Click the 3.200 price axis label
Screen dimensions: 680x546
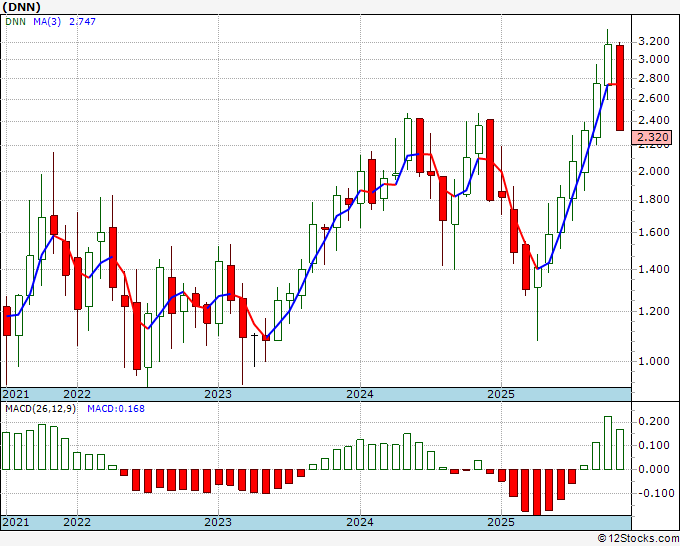point(654,42)
